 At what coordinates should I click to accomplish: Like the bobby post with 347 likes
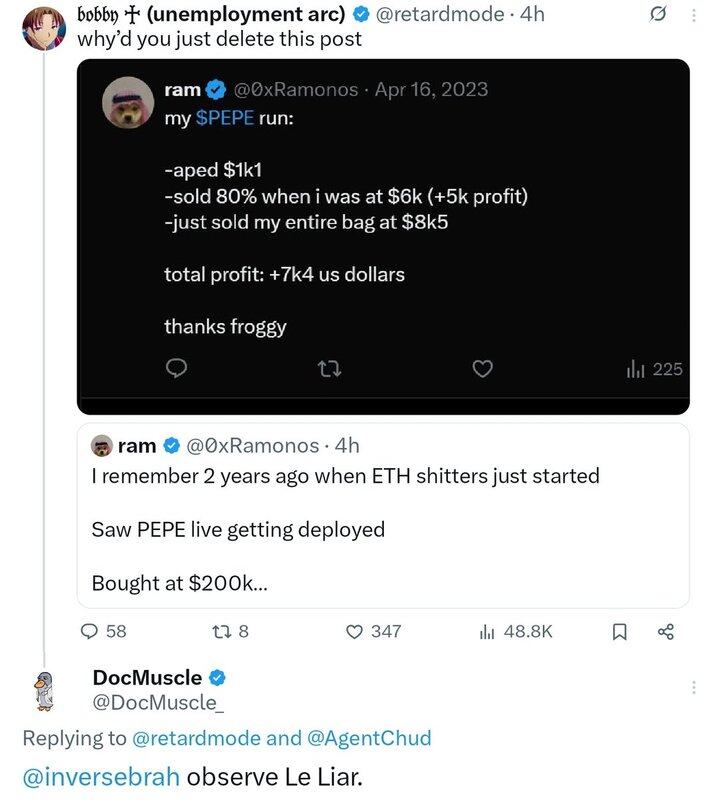(354, 631)
